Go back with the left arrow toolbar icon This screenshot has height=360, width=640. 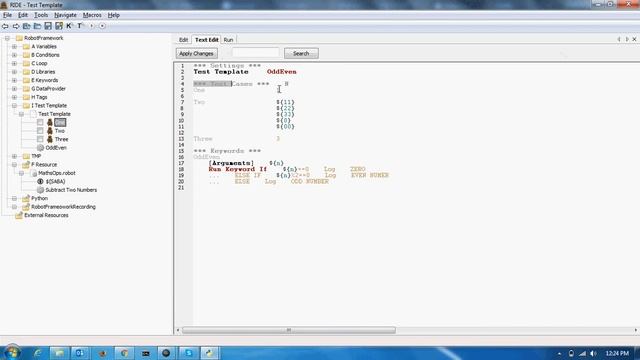coord(5,26)
